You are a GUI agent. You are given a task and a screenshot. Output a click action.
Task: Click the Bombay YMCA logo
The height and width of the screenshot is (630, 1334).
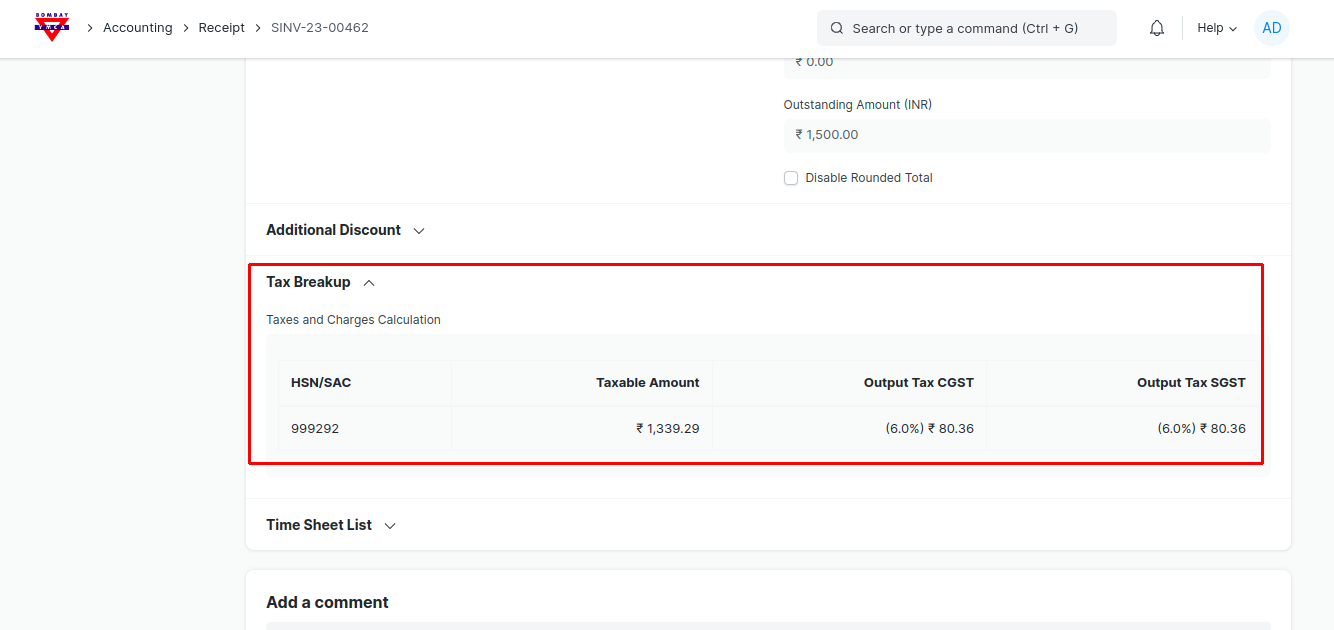(x=52, y=27)
